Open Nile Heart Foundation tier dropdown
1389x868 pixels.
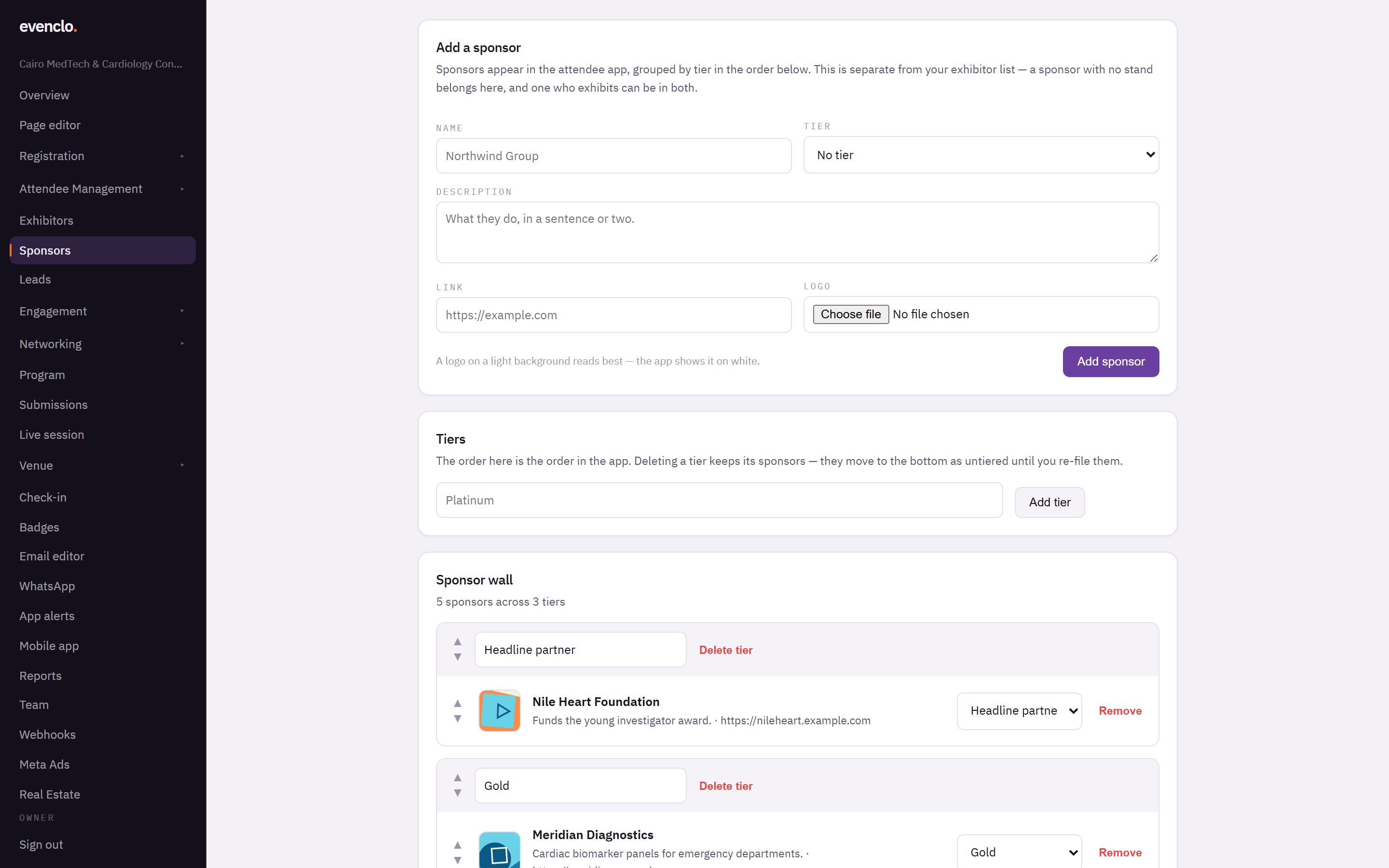(1020, 711)
